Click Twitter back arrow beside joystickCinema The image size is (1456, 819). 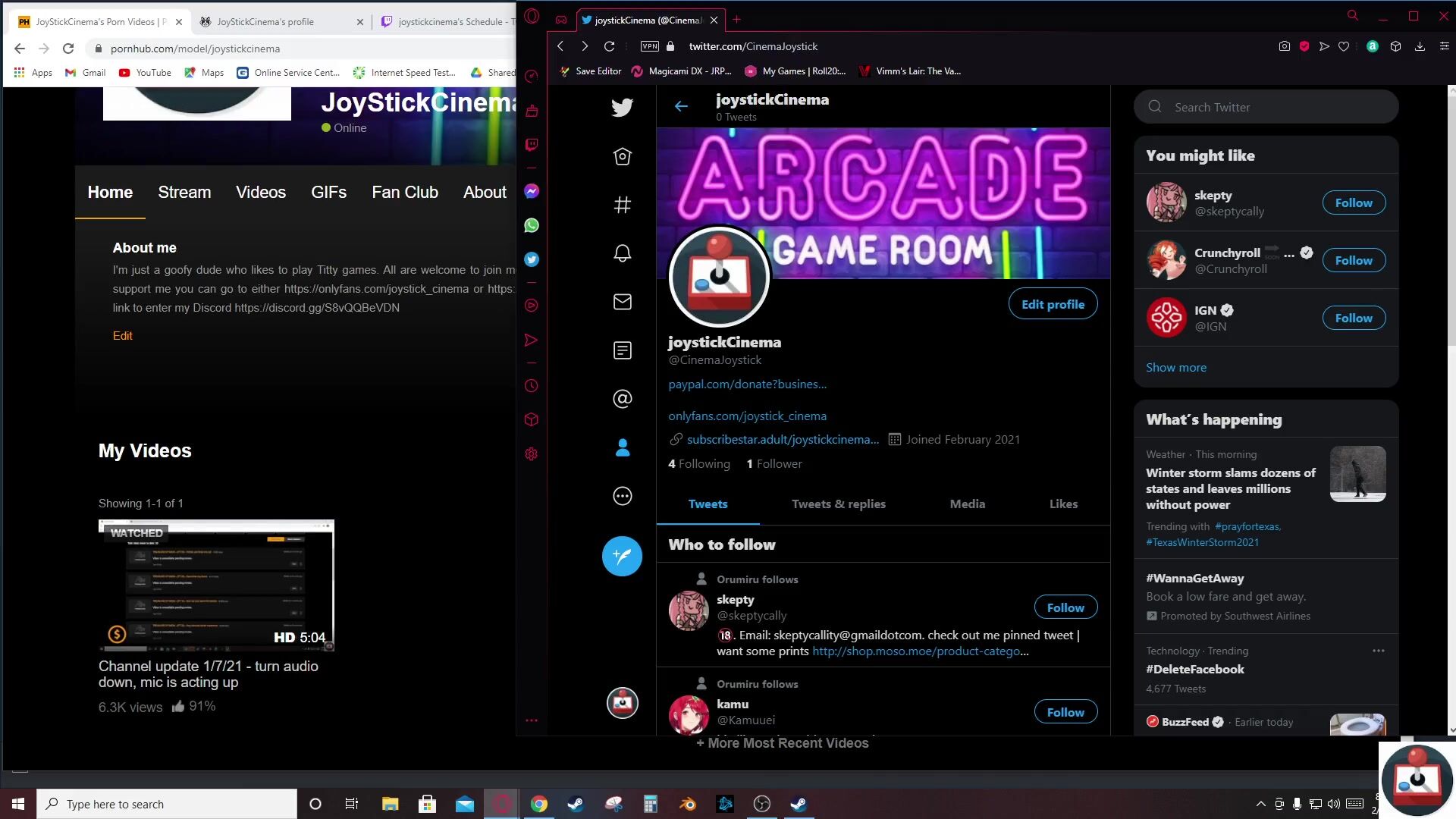[681, 106]
